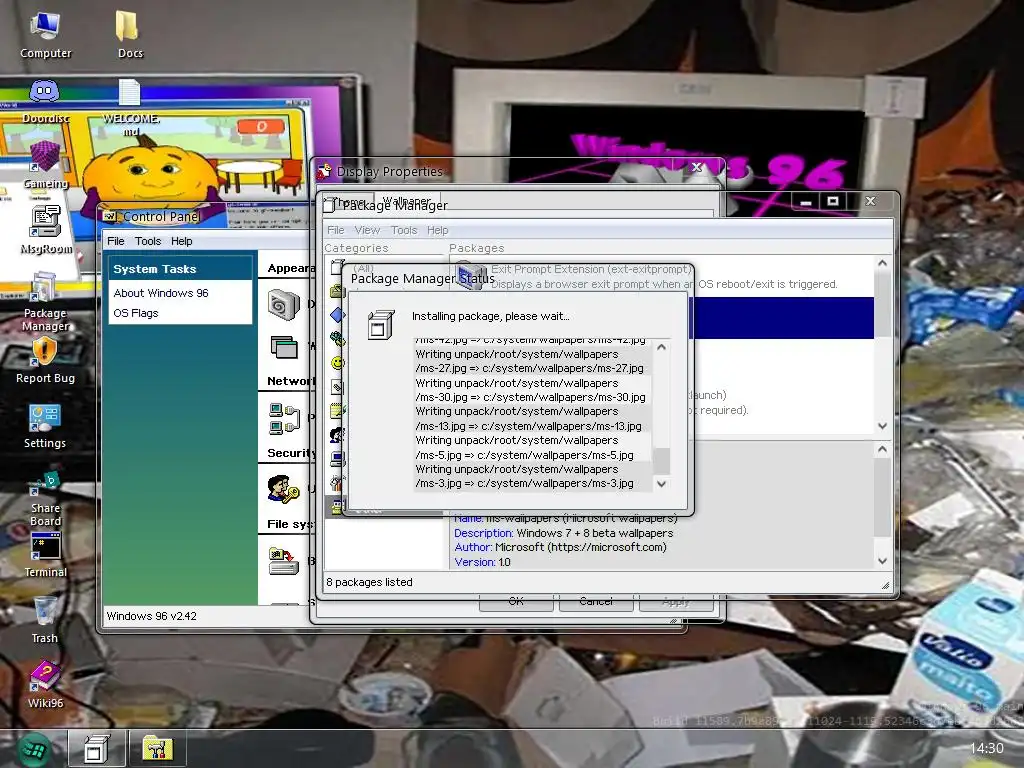Open Package Manager Tools menu

click(404, 230)
